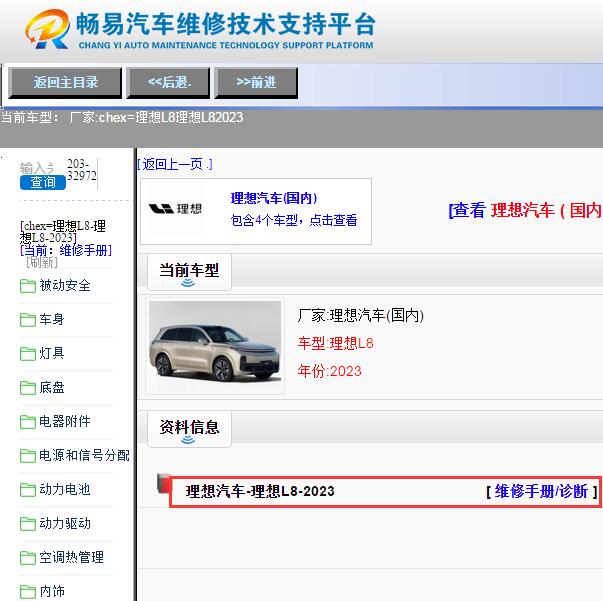Viewport: 603px width, 601px height.
Task: Go forward with >>前进 button
Action: [256, 82]
